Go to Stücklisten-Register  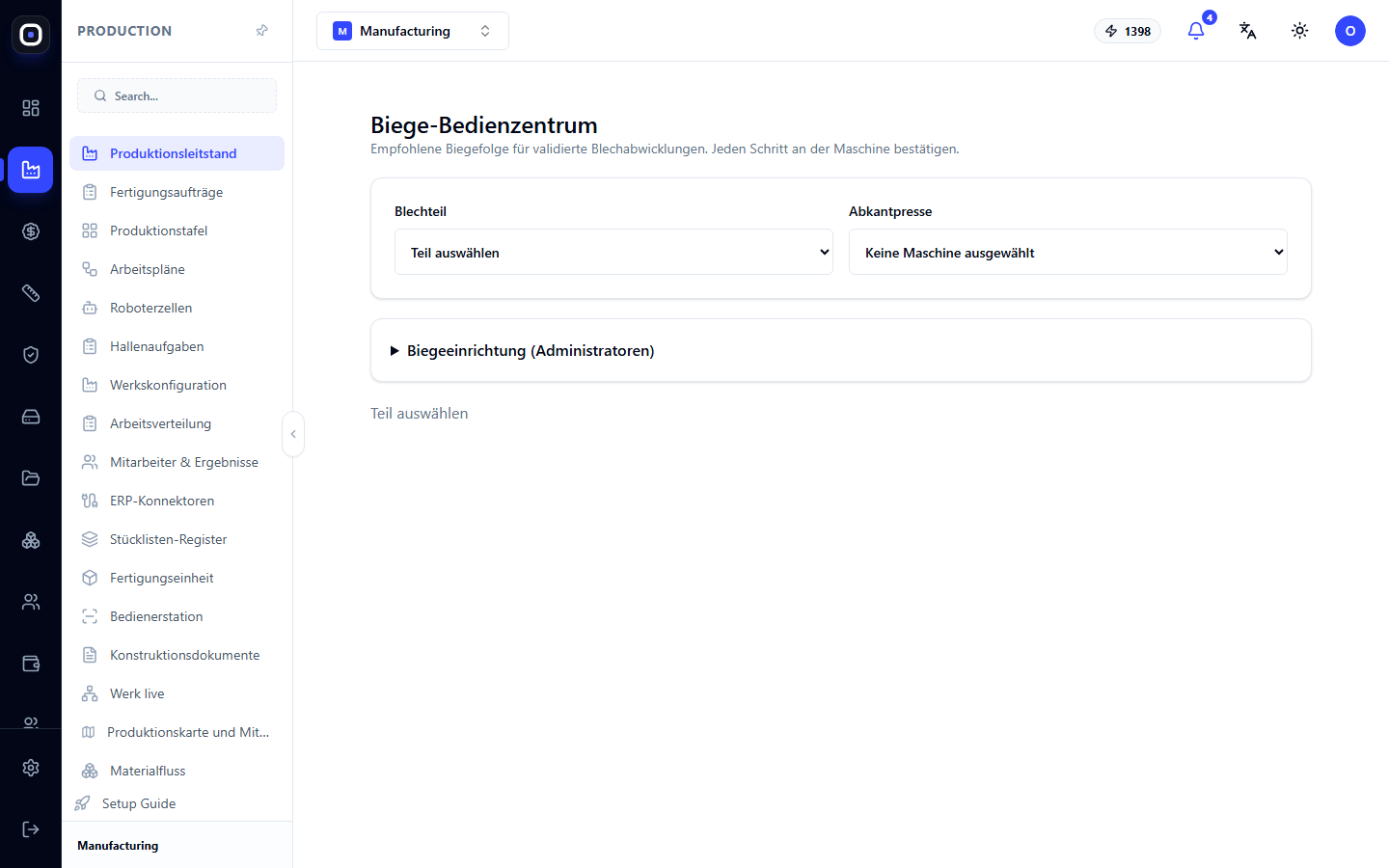(x=177, y=539)
